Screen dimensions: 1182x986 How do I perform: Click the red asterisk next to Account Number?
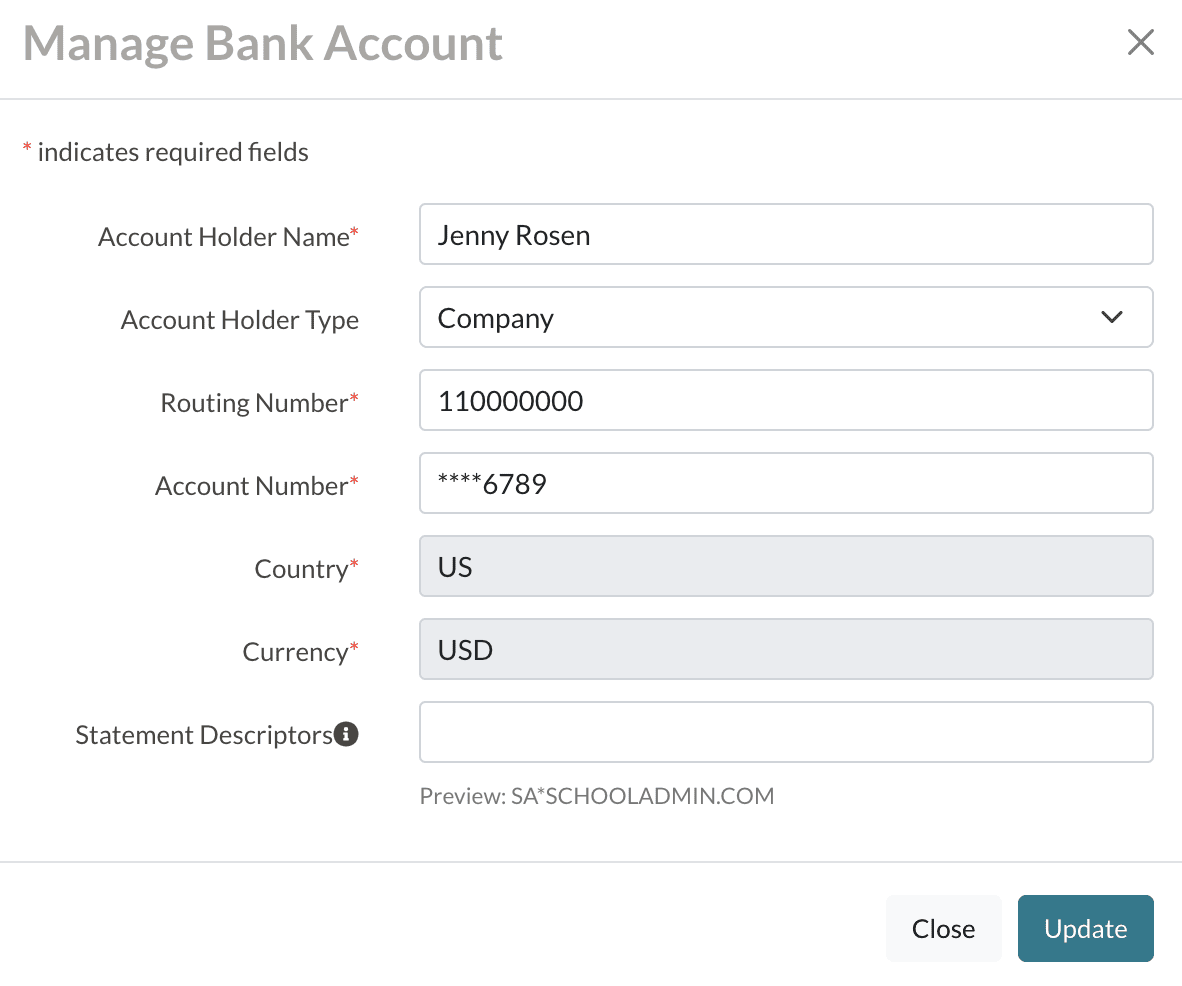356,479
